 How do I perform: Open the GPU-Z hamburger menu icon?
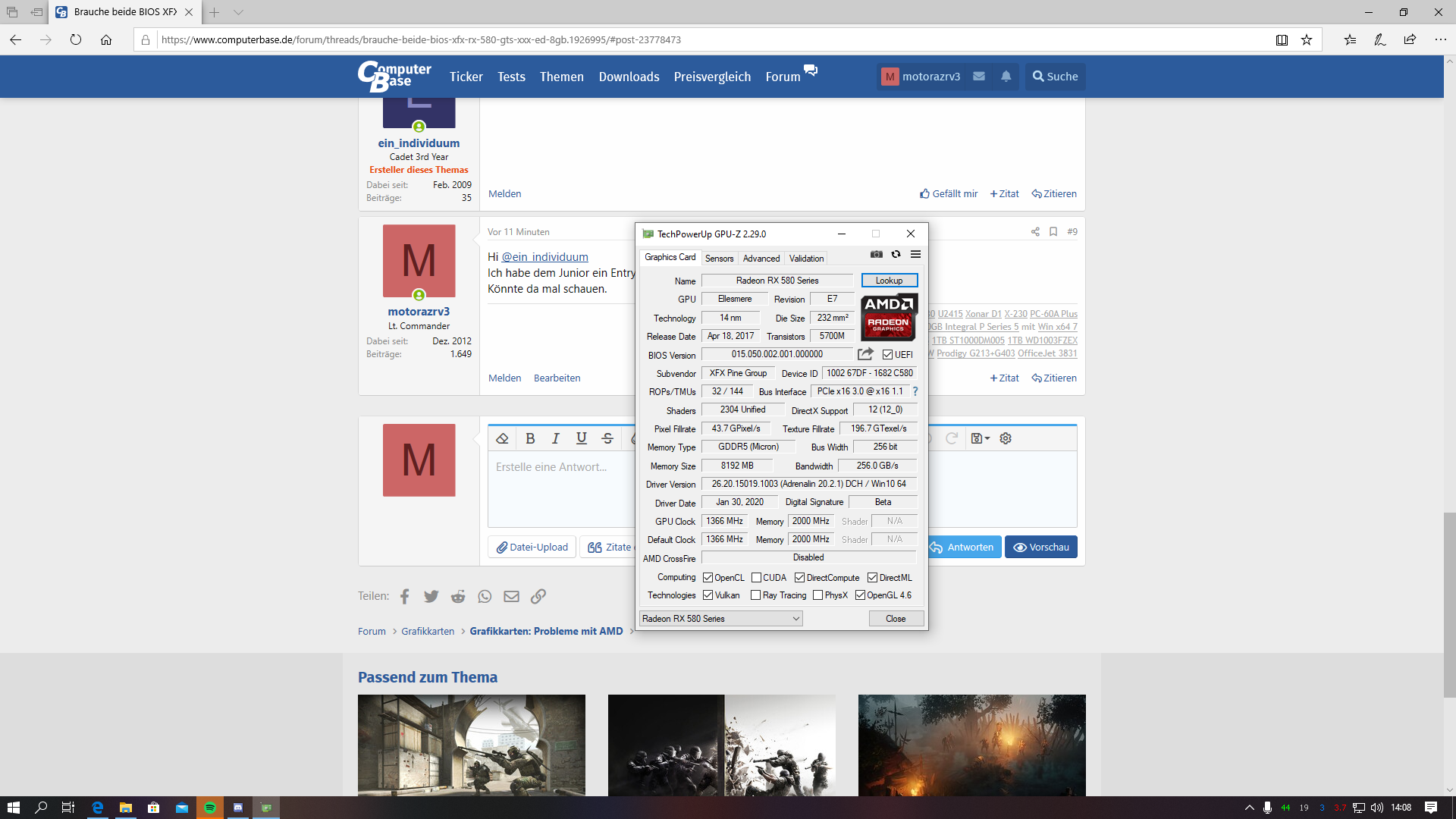(915, 255)
